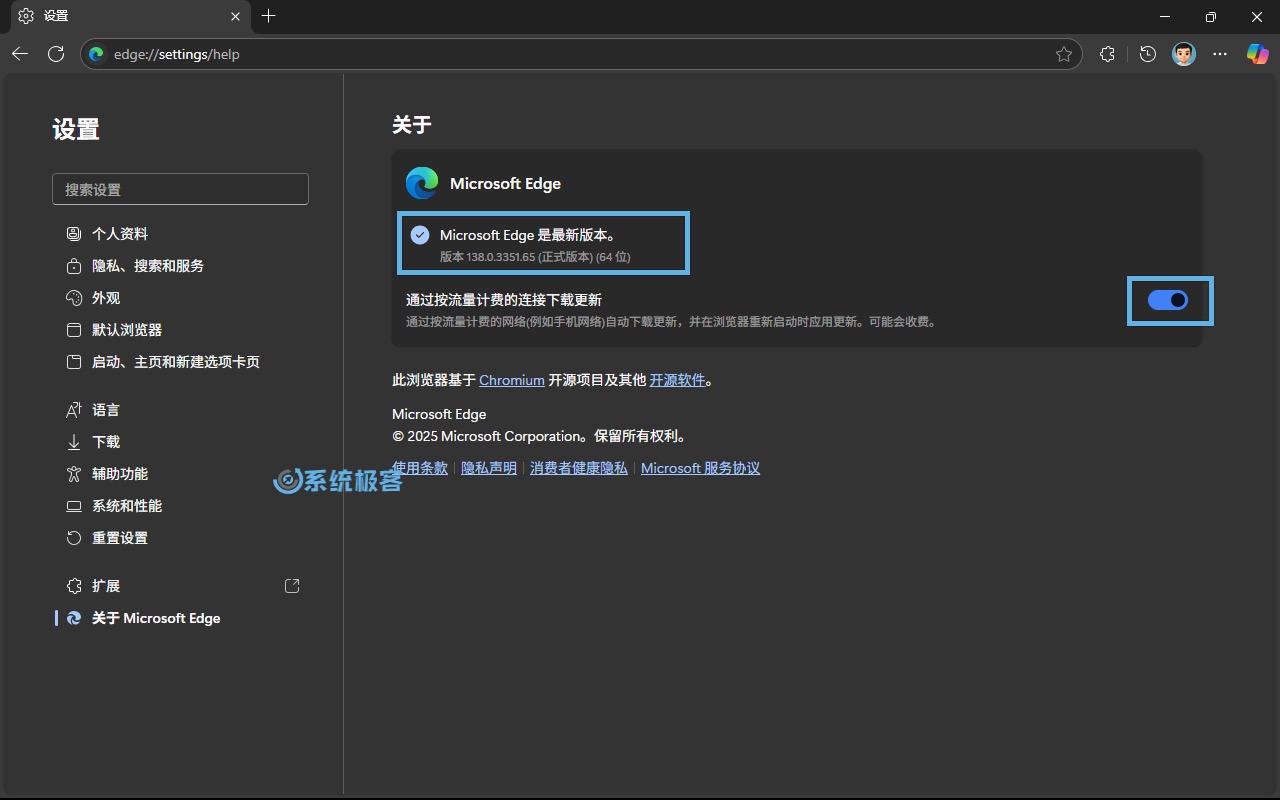Open 语言 settings section
Screen dimensions: 1280x800
click(x=180, y=410)
